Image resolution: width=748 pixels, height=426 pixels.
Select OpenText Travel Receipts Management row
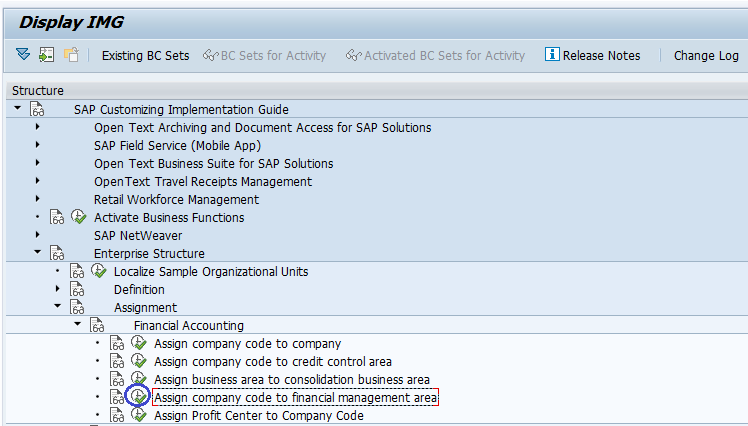point(203,182)
